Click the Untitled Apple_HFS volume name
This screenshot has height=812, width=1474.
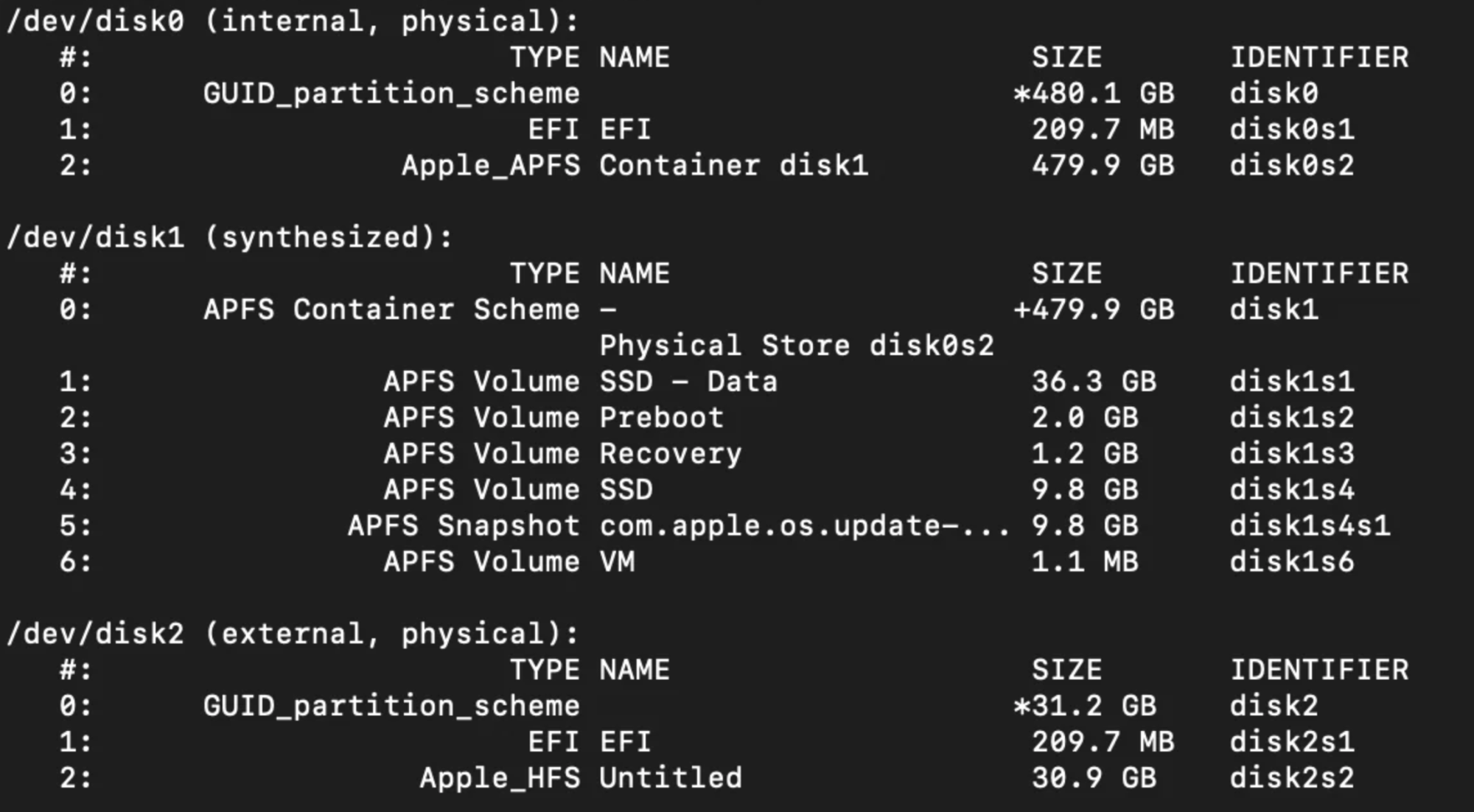670,778
